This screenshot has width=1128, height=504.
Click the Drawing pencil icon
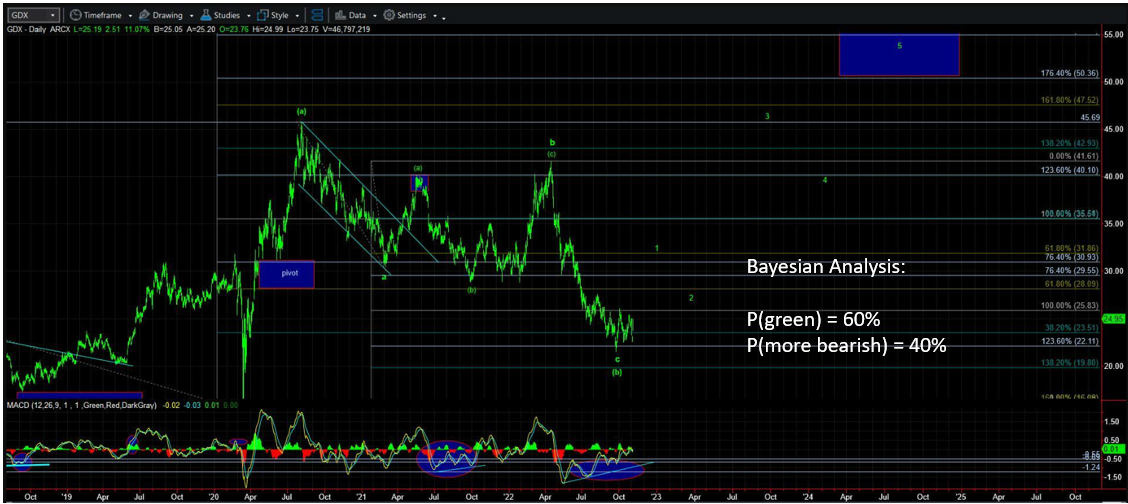click(x=143, y=15)
